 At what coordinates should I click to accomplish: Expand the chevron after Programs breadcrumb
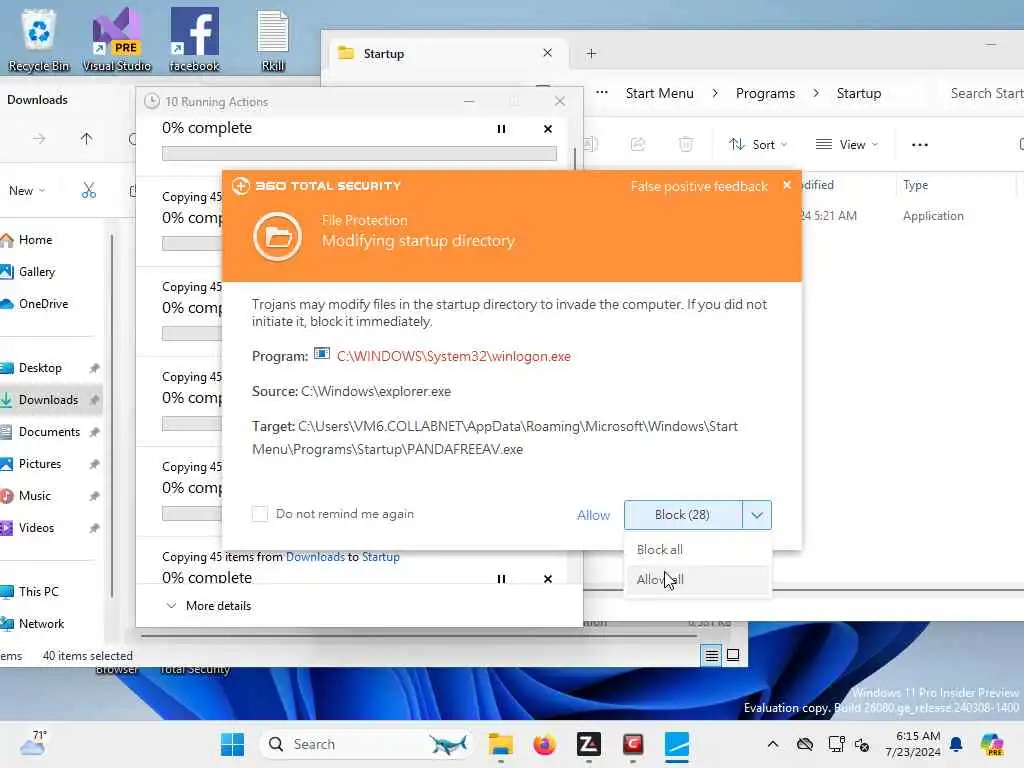[816, 93]
